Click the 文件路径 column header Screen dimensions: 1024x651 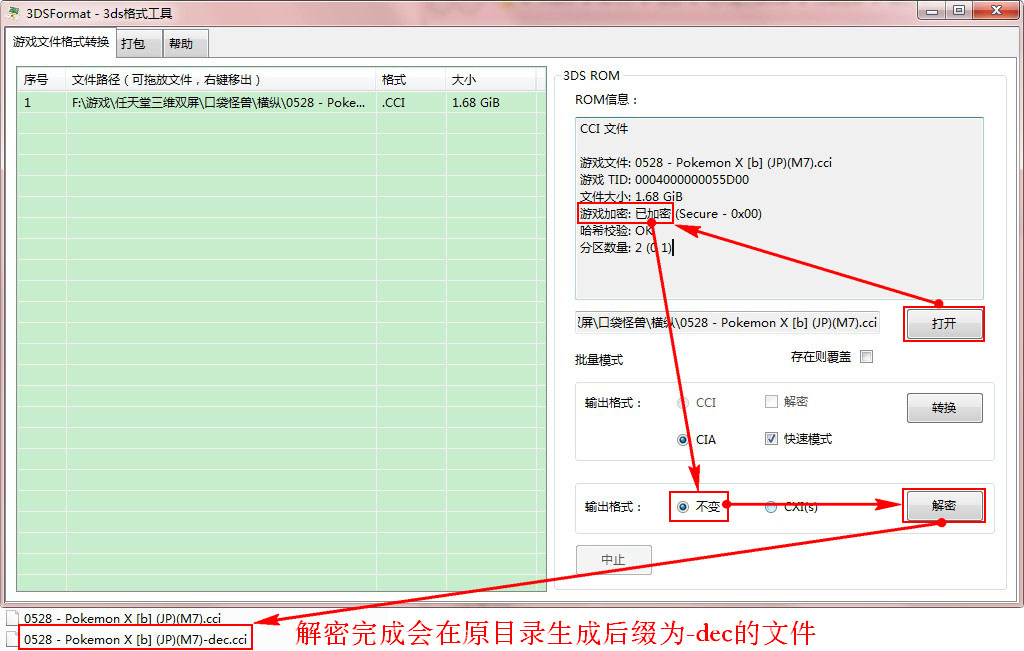(220, 79)
